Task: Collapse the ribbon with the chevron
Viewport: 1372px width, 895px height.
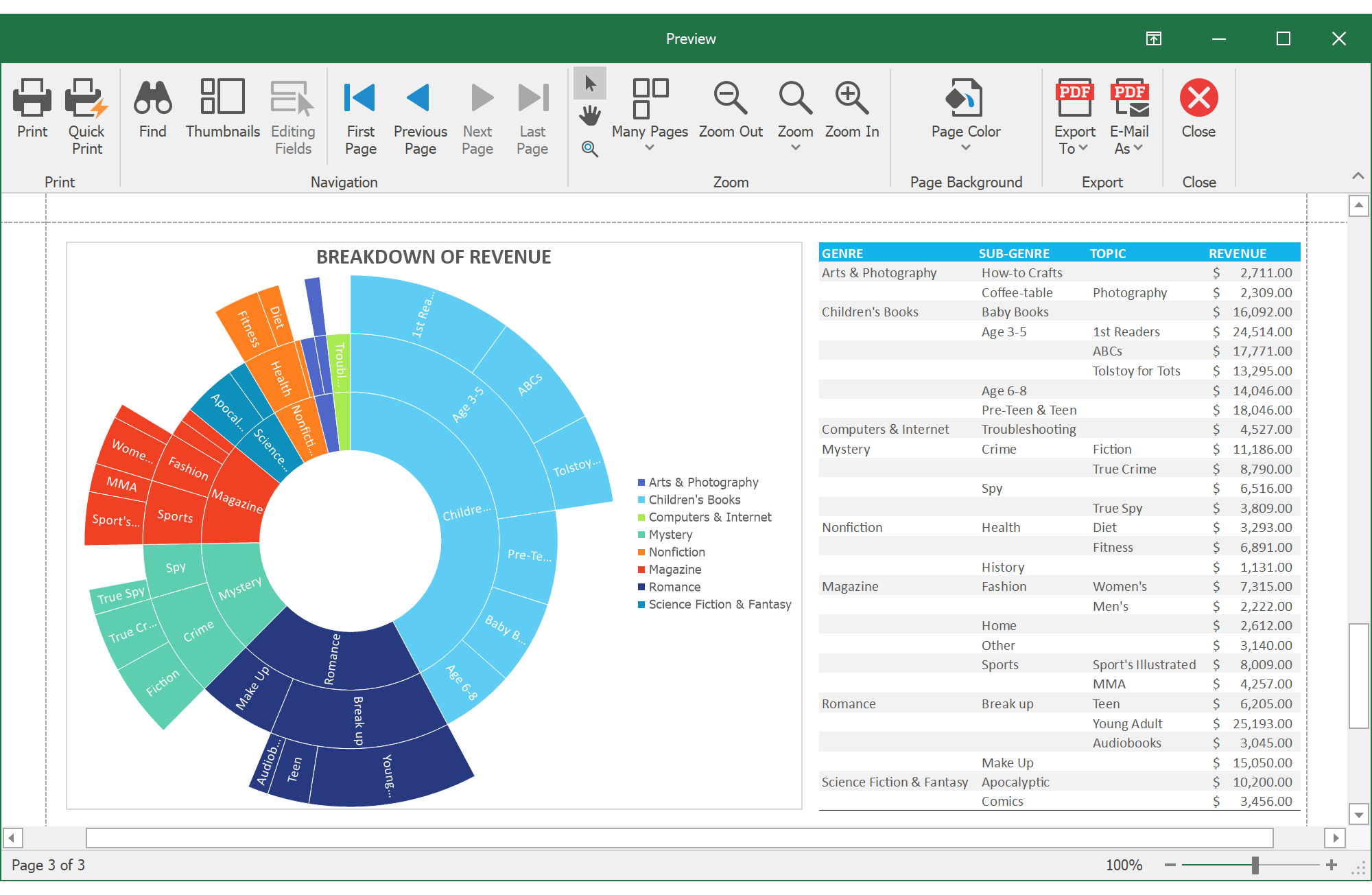Action: 1358,176
